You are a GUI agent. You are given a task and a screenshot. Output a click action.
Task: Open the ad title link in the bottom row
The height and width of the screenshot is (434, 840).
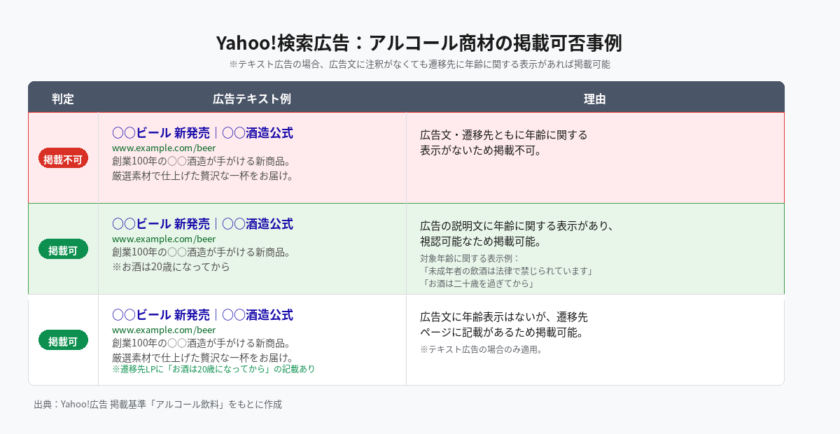[202, 315]
